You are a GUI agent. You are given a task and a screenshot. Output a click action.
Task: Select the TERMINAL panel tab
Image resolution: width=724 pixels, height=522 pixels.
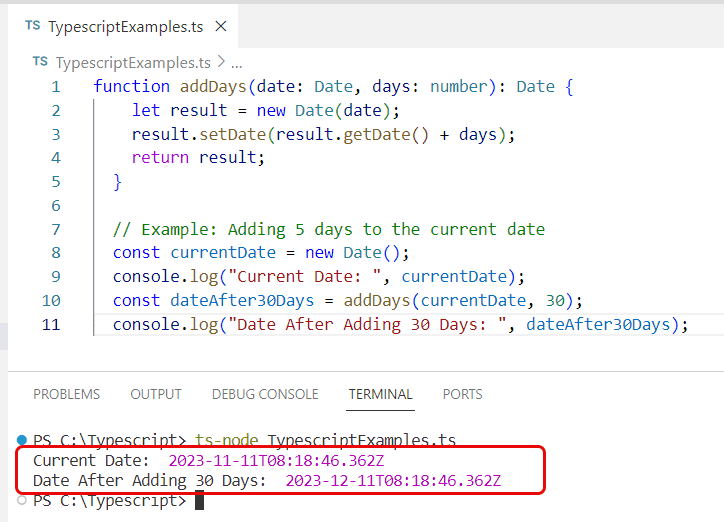380,394
